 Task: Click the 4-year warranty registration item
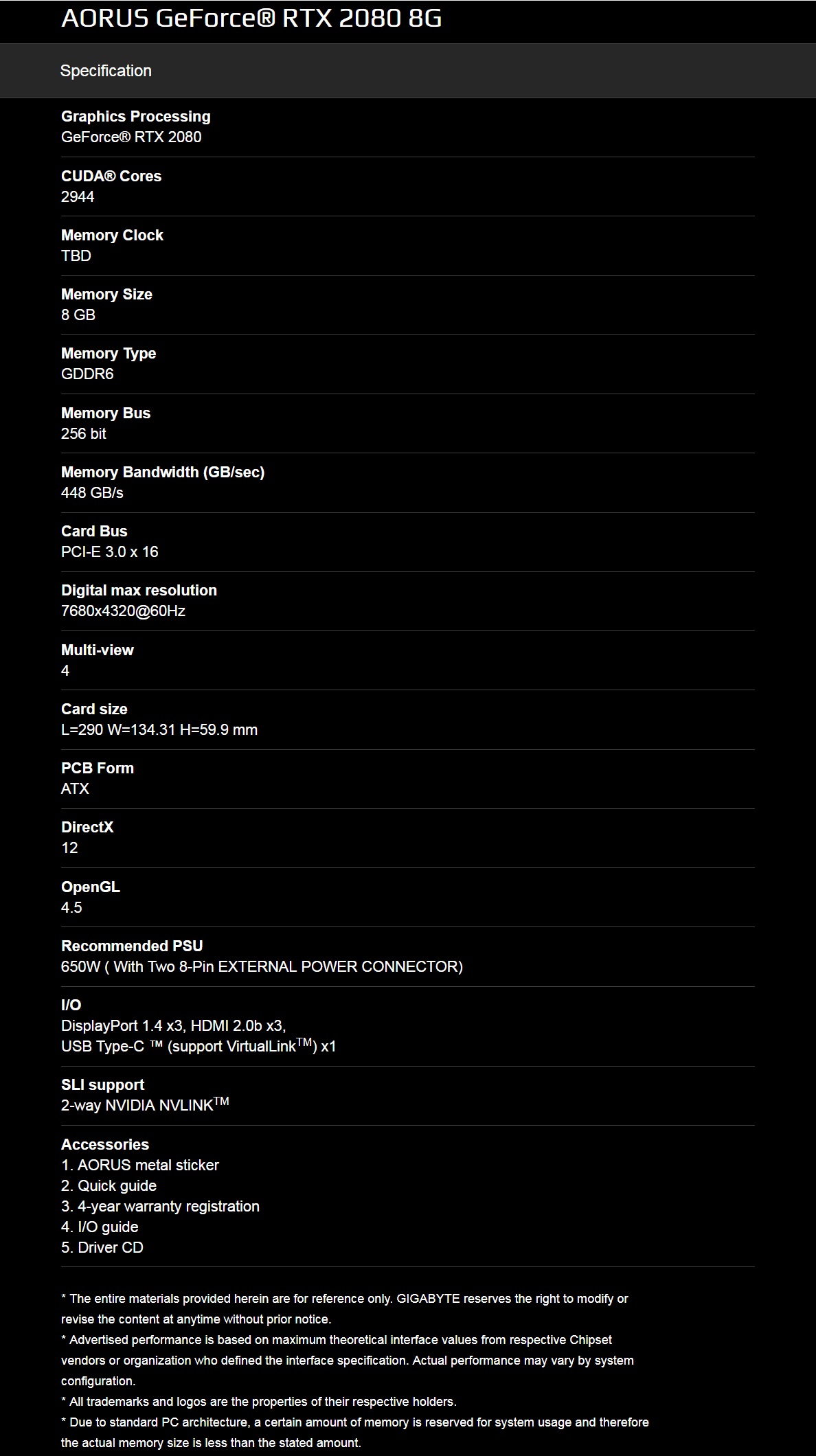(x=160, y=1206)
